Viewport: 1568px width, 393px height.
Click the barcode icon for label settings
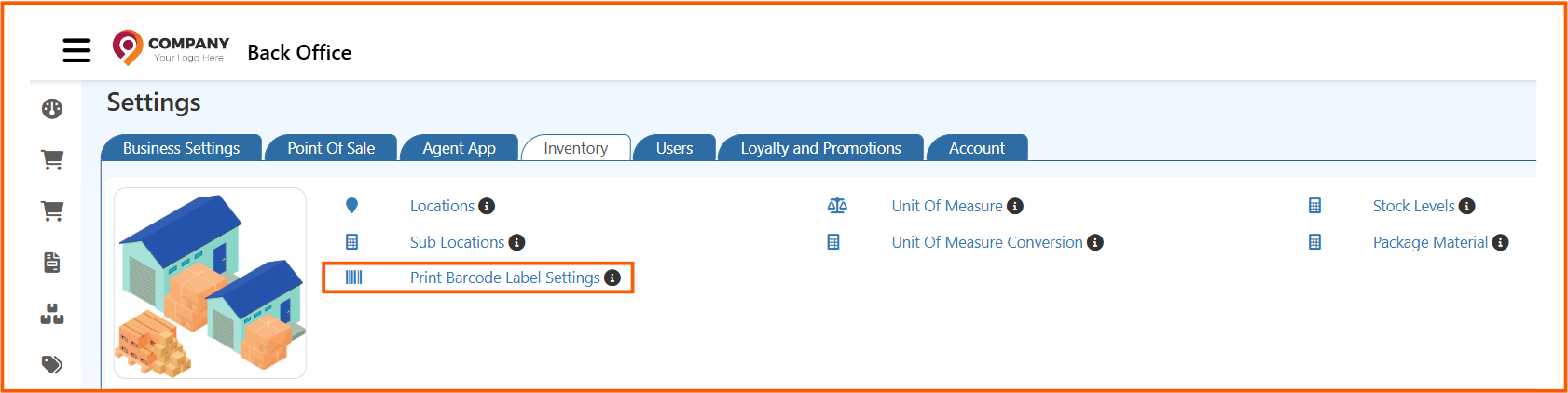pos(353,278)
